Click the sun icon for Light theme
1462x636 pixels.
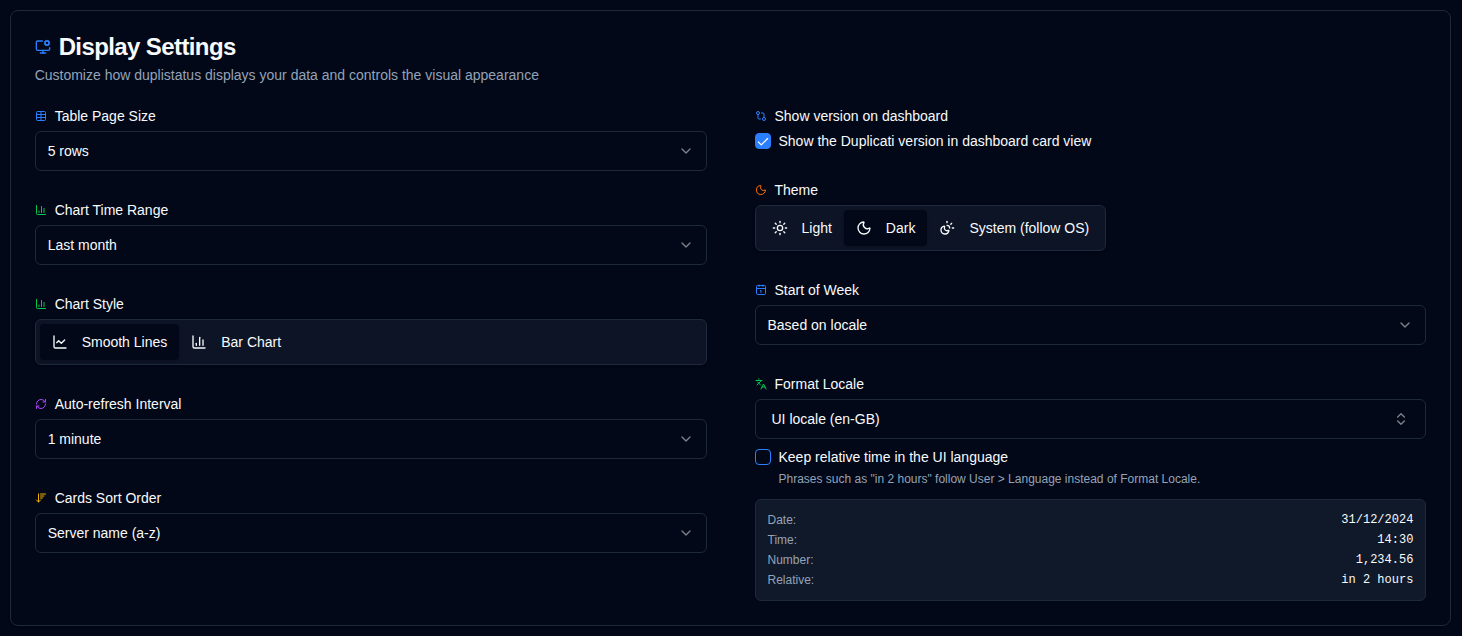(780, 228)
